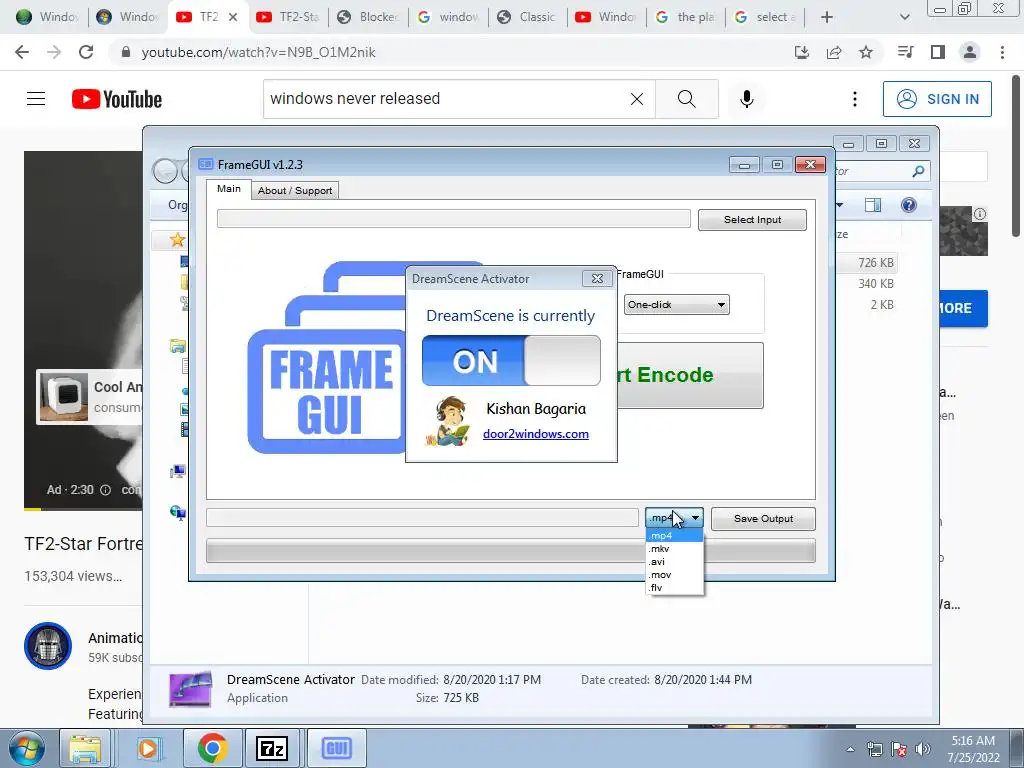Click the install/download icon in address bar
Screen dimensions: 1024x768
[x=802, y=52]
